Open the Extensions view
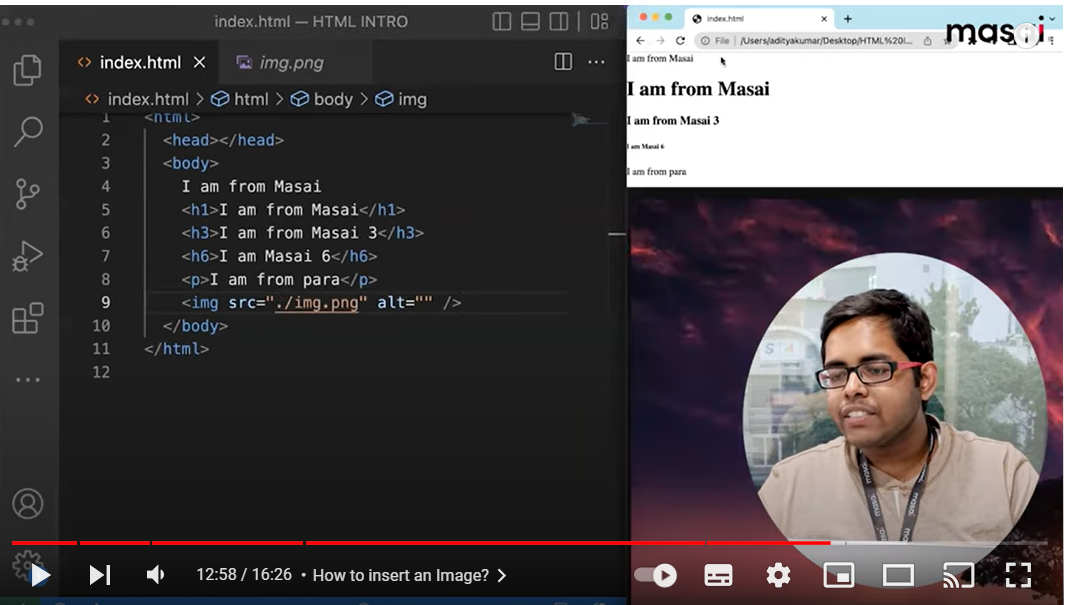Screen dimensions: 1067x605 click(29, 318)
